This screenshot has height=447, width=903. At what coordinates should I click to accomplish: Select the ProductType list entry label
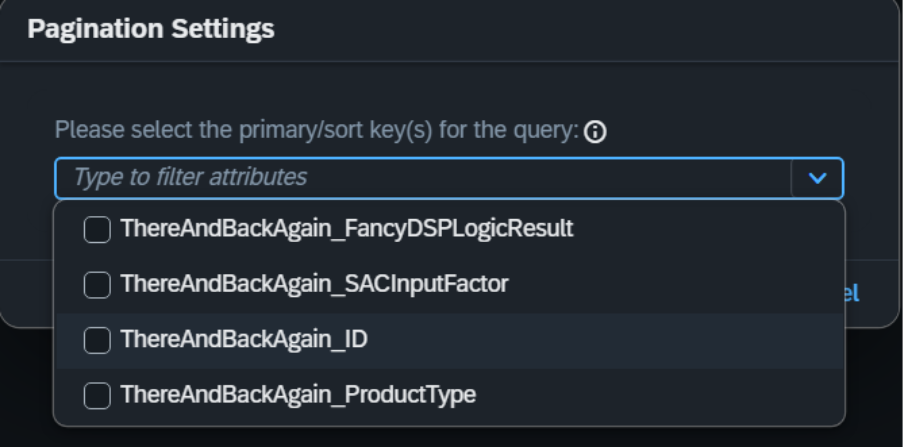pos(298,395)
